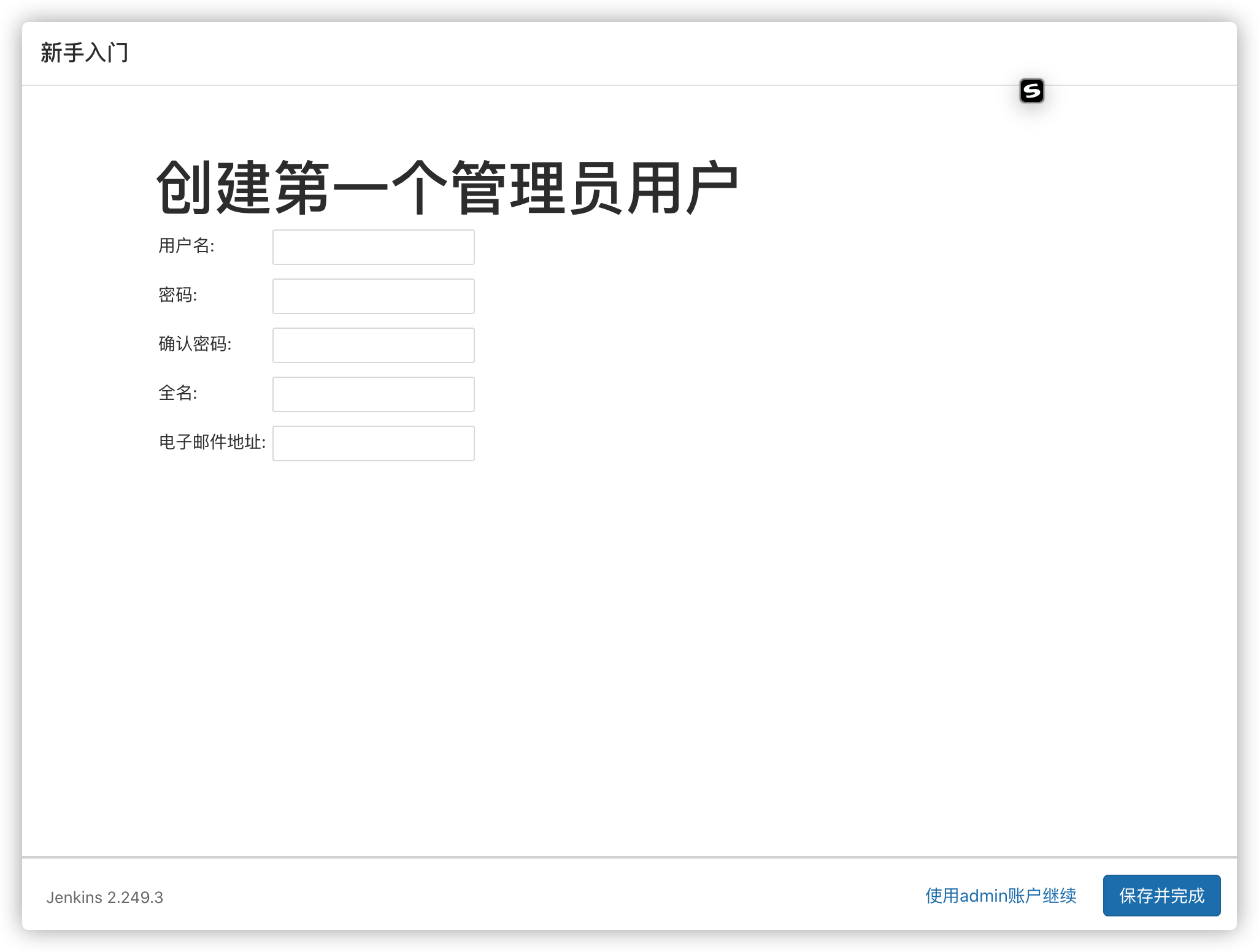Click the 确认密码 field label

[195, 345]
